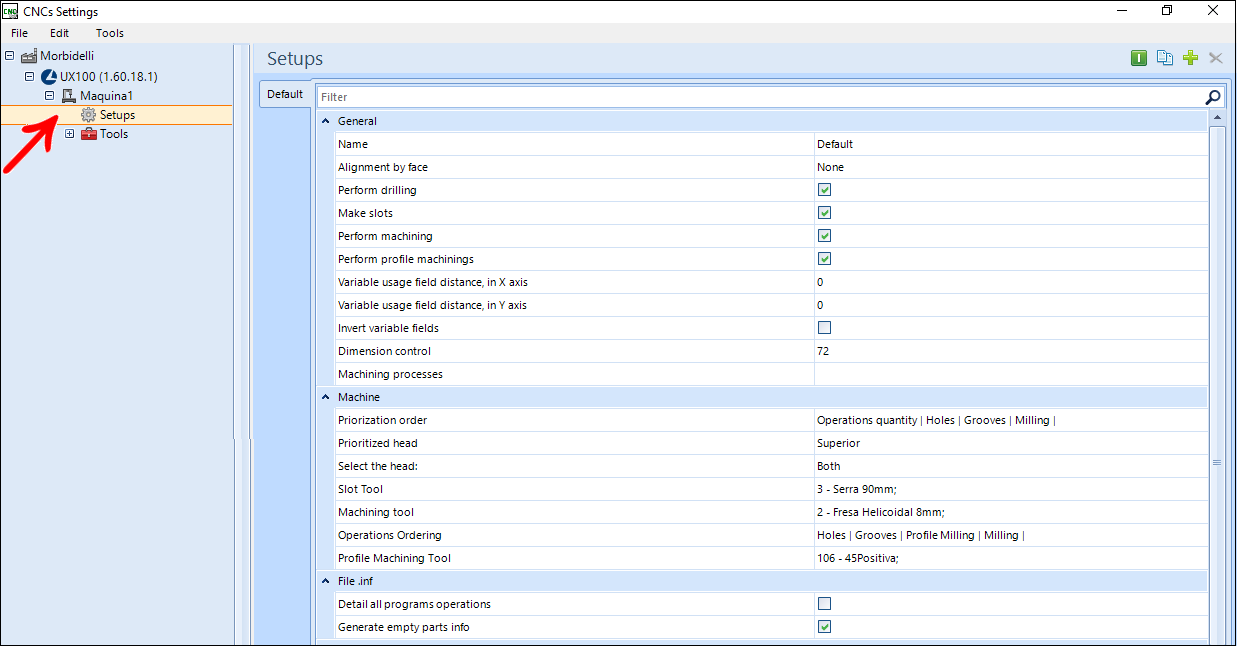Click the UX100 blue round icon
1237x646 pixels.
[49, 76]
